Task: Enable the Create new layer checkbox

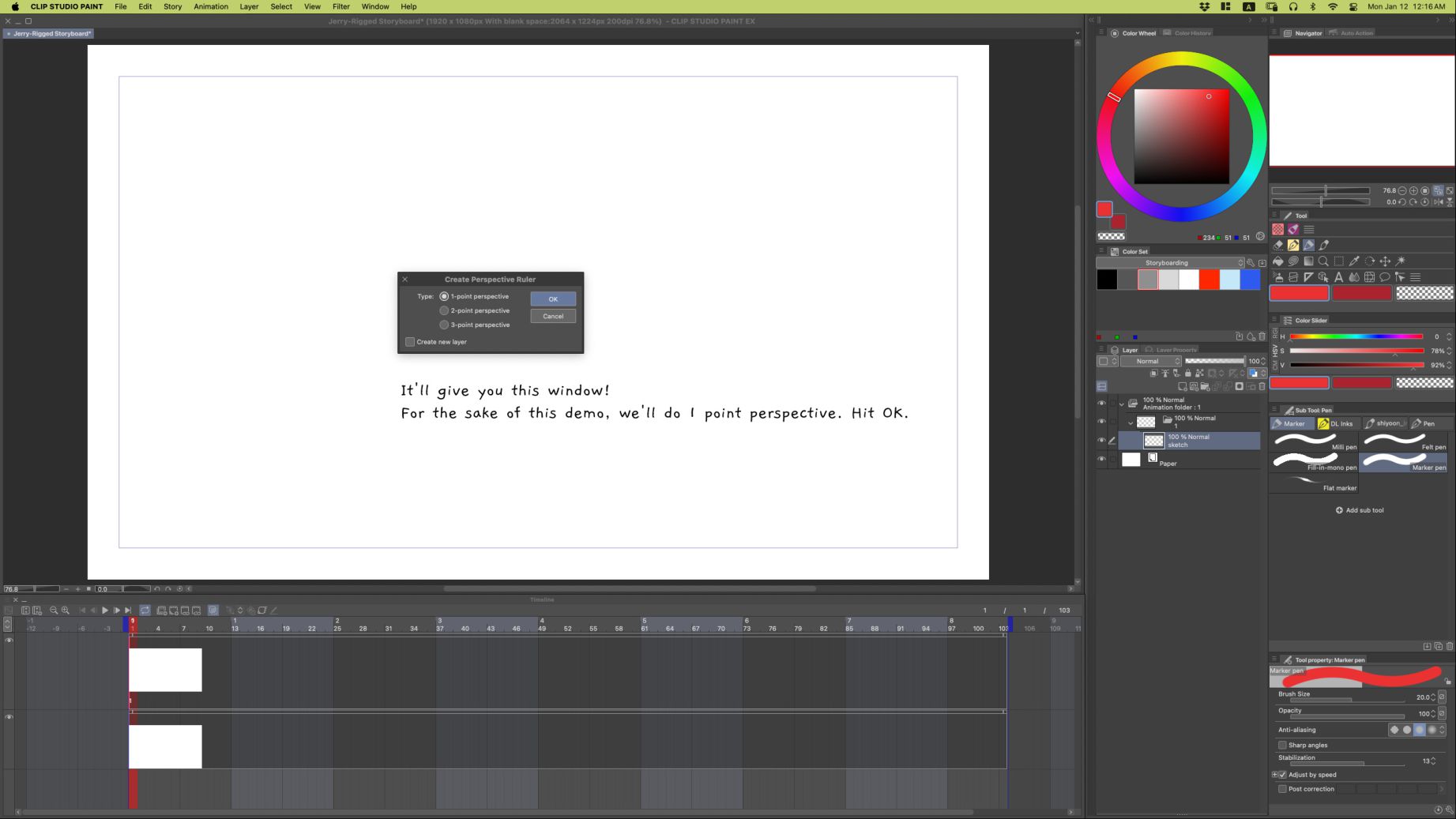Action: pyautogui.click(x=410, y=342)
